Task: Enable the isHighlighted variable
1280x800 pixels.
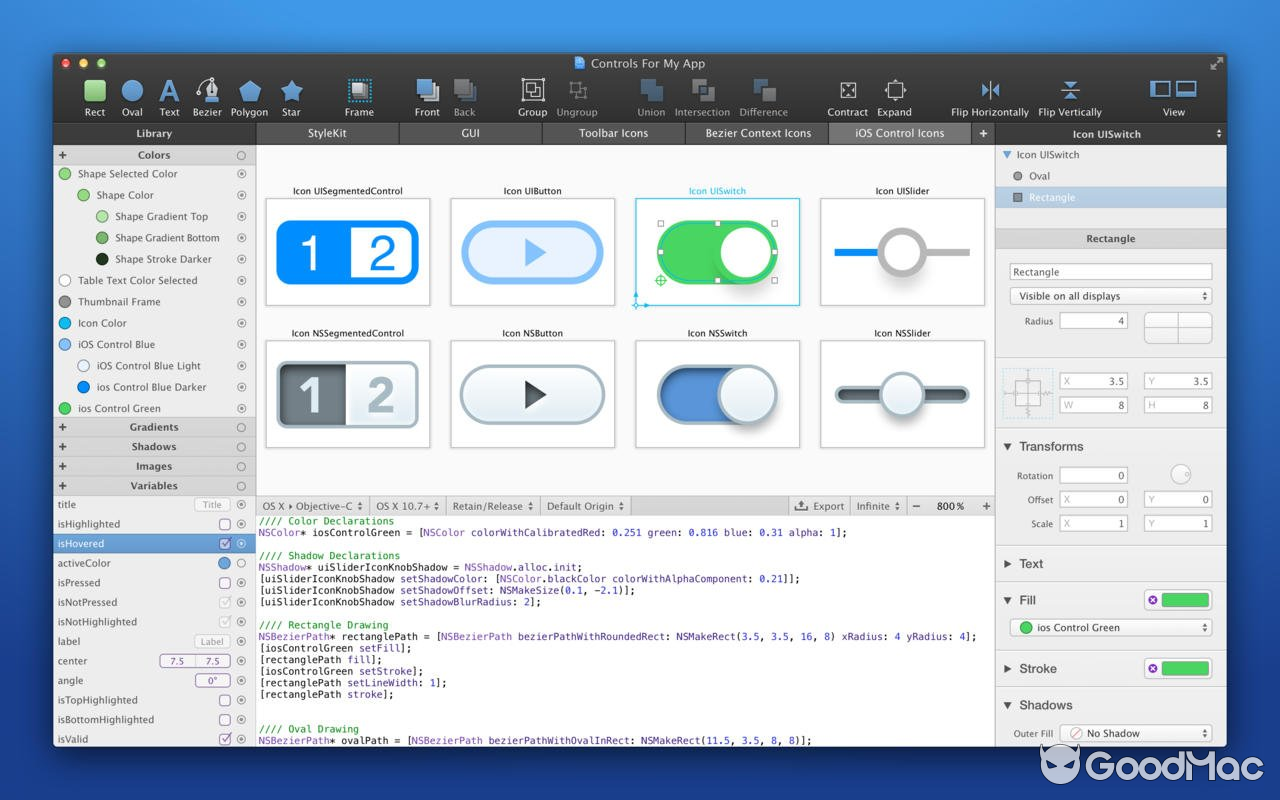Action: [225, 524]
